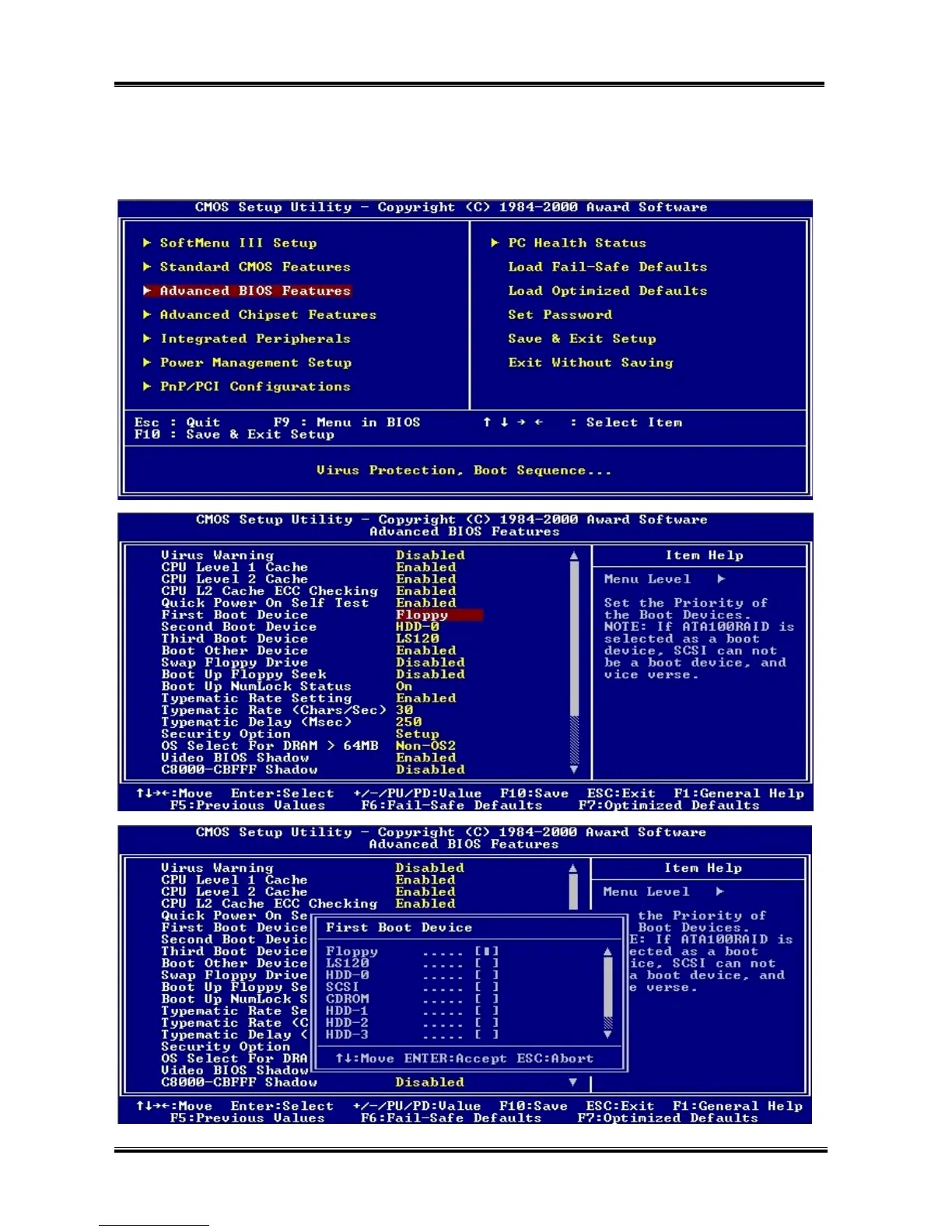Select Exit Without Saving option
Image resolution: width=952 pixels, height=1232 pixels.
[x=590, y=362]
